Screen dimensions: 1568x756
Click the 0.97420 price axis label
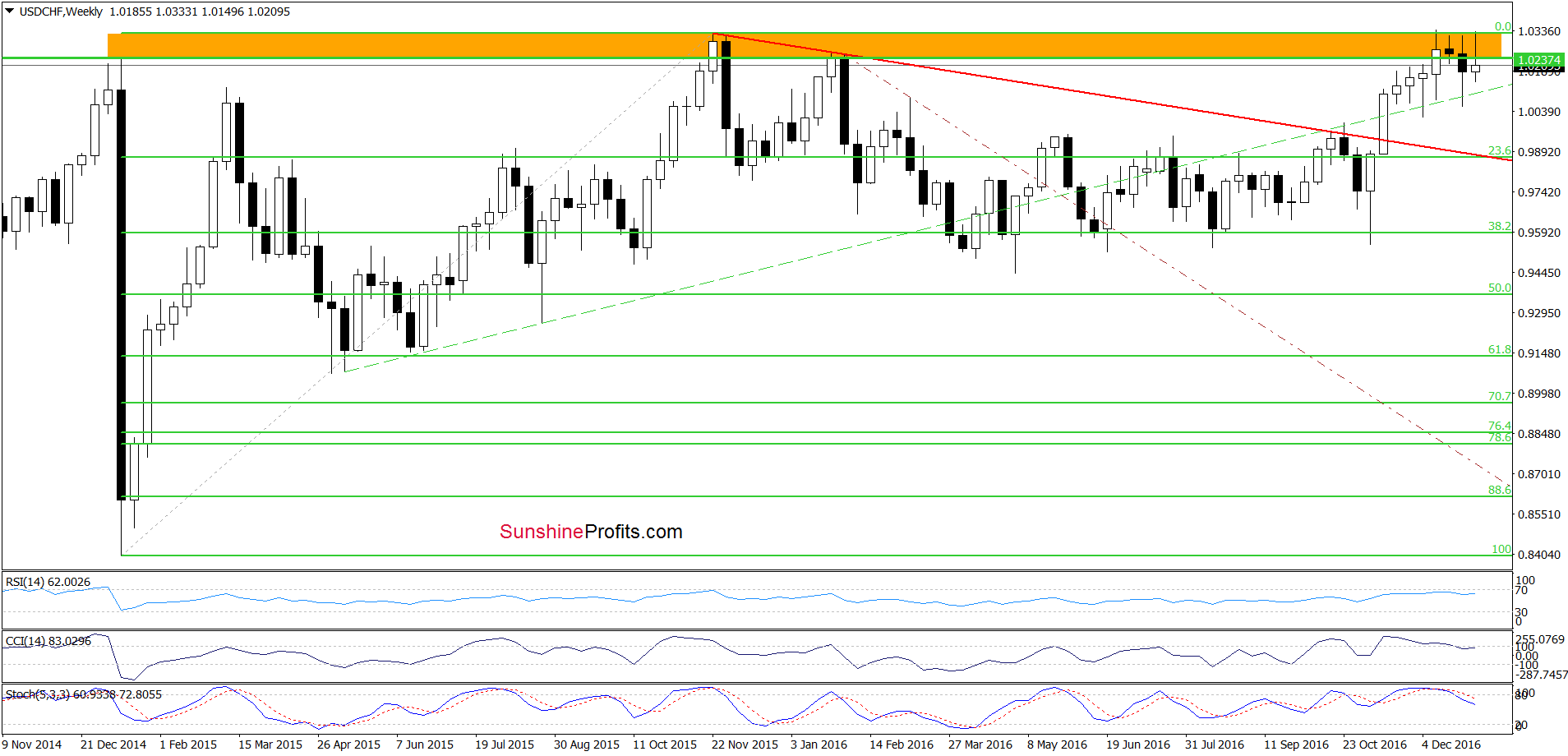coord(1538,192)
